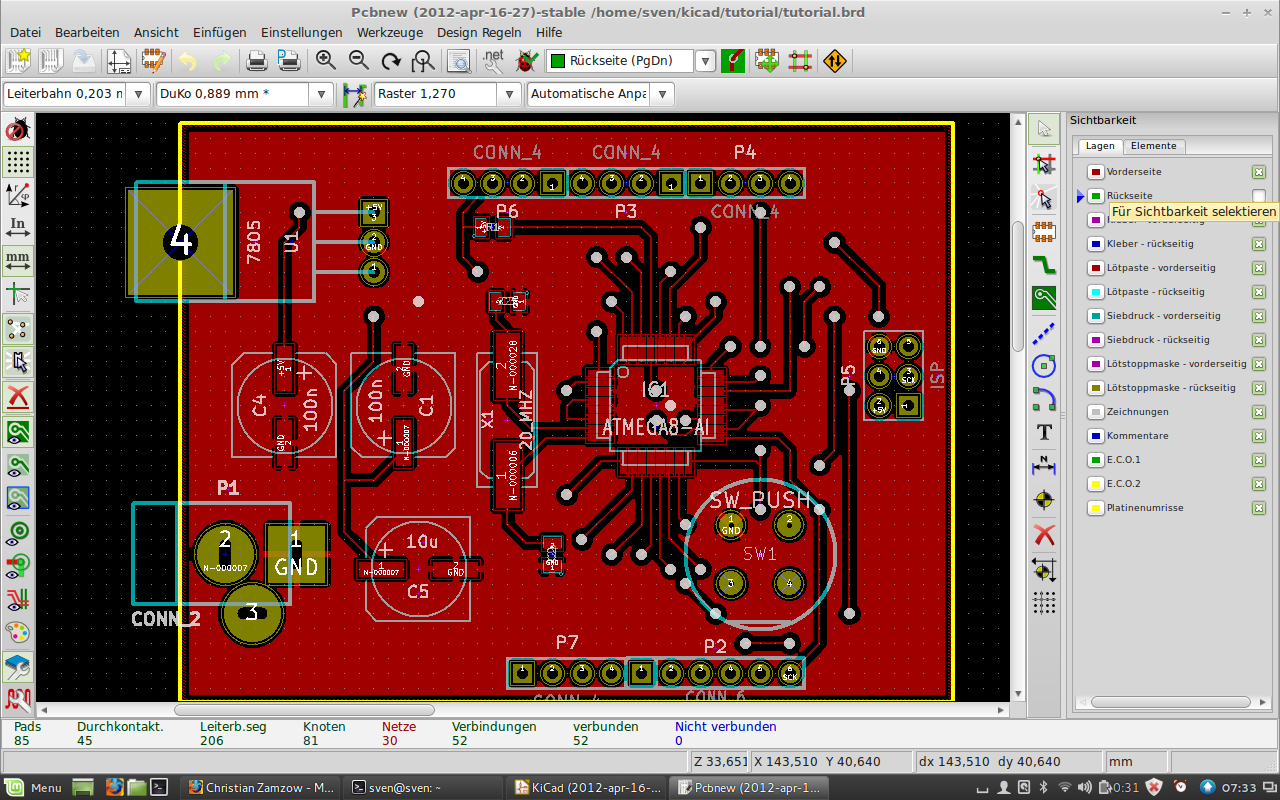Toggle grid display
Image resolution: width=1280 pixels, height=800 pixels.
(18, 162)
